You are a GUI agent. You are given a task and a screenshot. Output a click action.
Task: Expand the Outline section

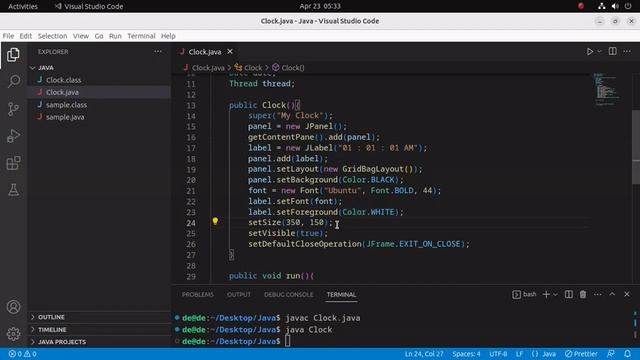coord(99,317)
